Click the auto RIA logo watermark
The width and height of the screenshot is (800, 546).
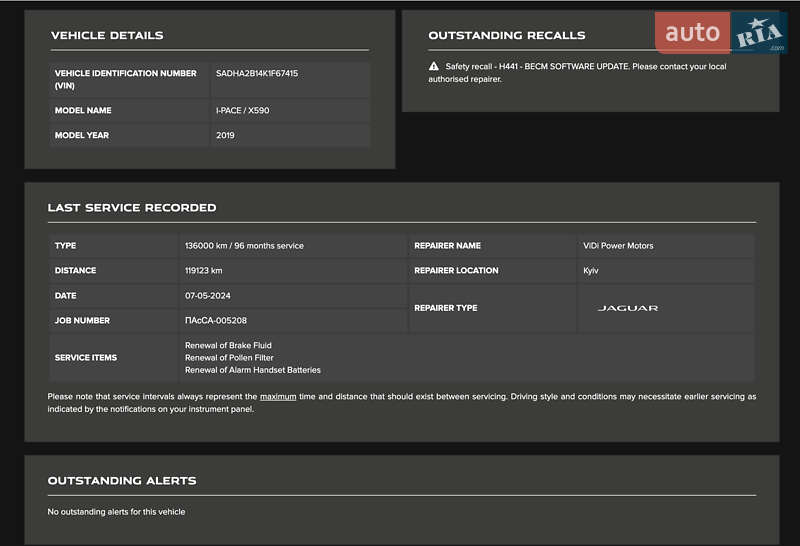pyautogui.click(x=720, y=33)
